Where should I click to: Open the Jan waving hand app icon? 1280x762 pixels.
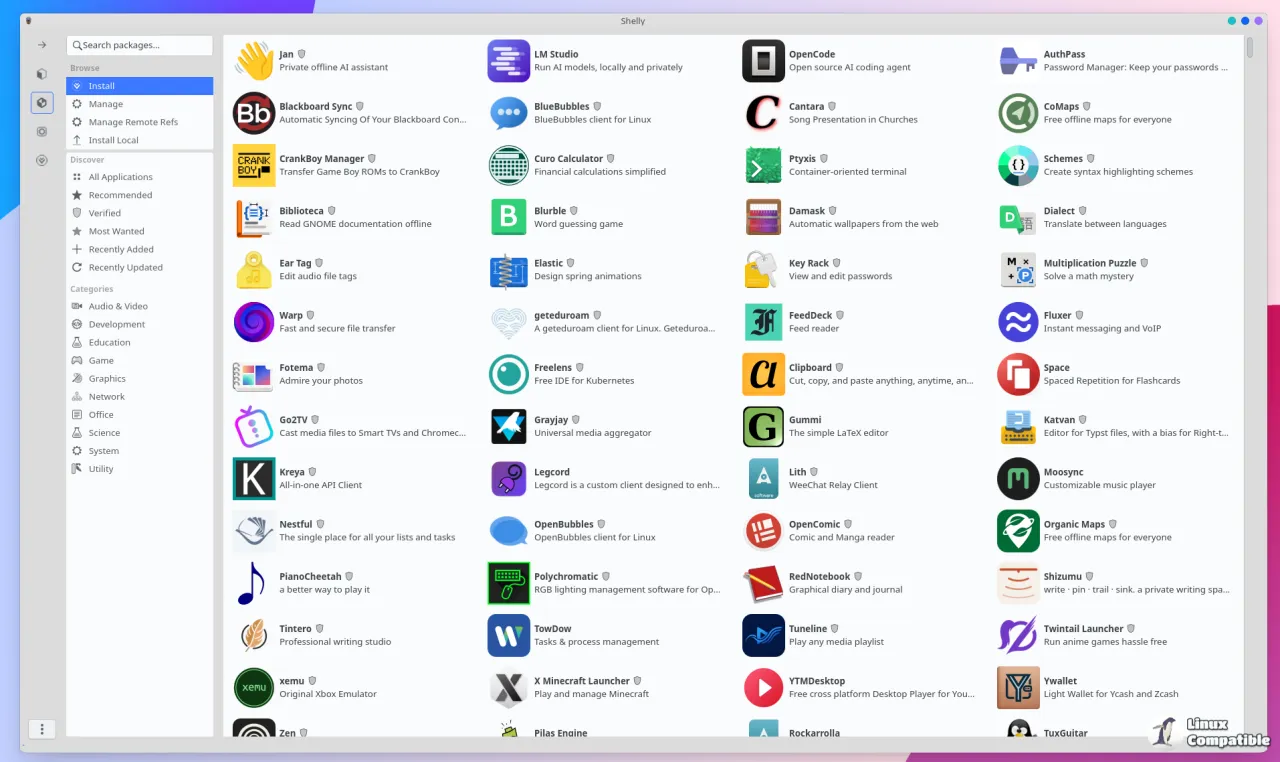coord(254,61)
